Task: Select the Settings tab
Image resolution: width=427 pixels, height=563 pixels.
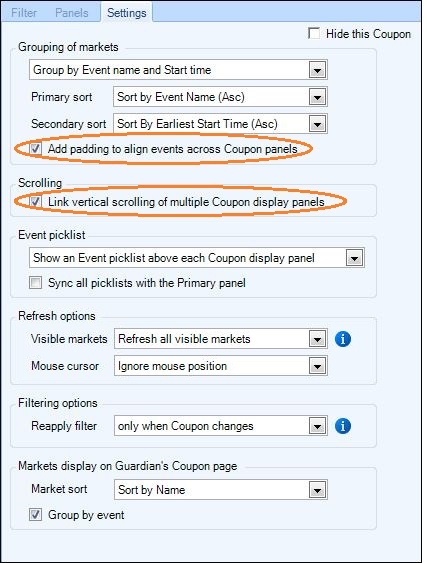Action: (126, 13)
